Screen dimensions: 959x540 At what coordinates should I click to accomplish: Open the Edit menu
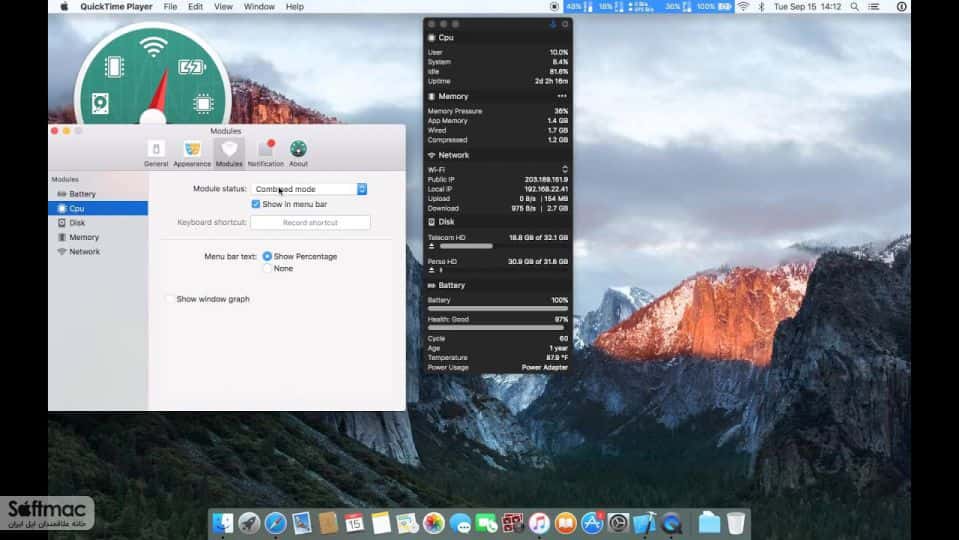(195, 7)
